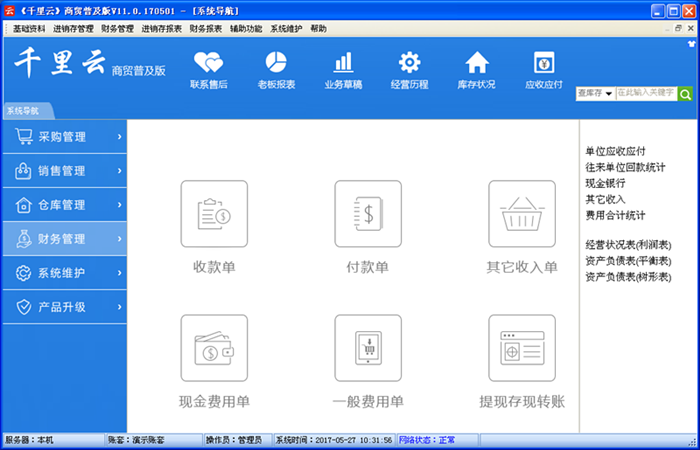This screenshot has height=450, width=700.
Task: Open the 收款单 receipt icon
Action: coord(214,214)
